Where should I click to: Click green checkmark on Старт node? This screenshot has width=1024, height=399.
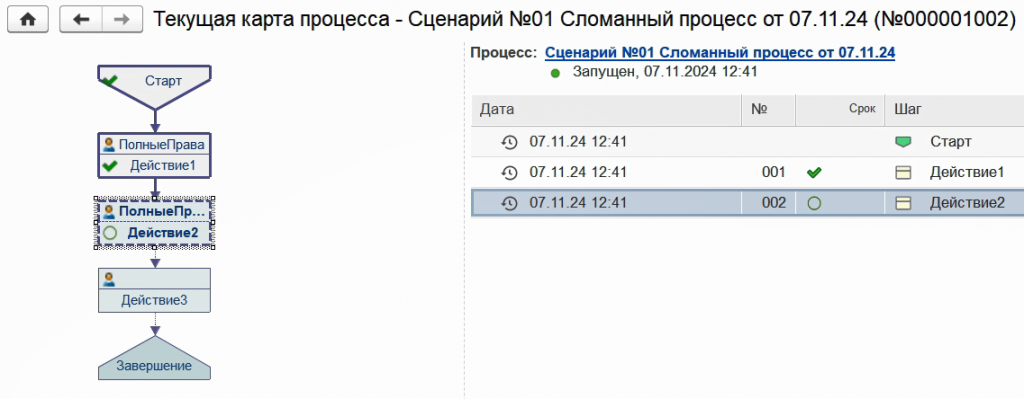tap(110, 80)
